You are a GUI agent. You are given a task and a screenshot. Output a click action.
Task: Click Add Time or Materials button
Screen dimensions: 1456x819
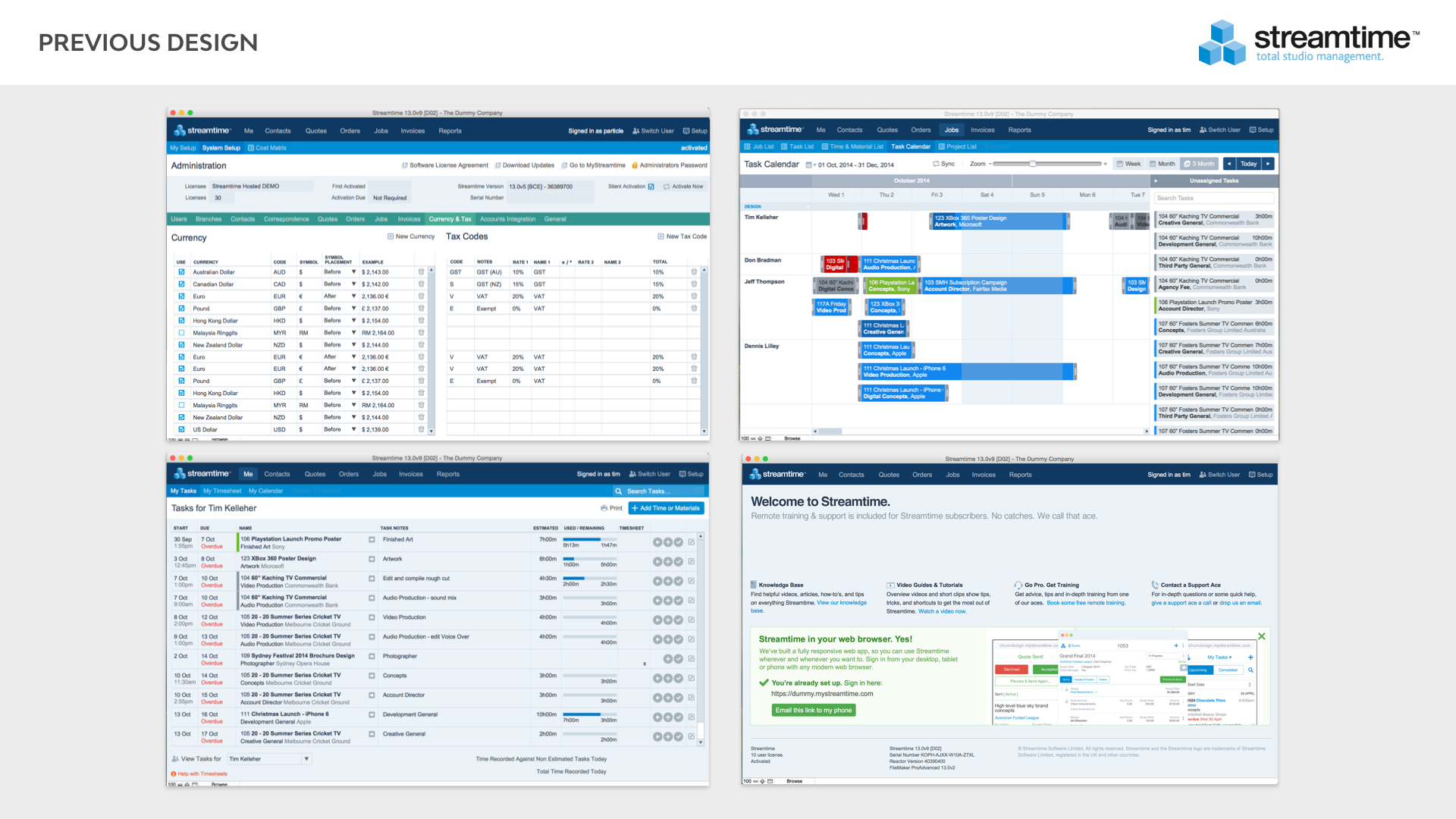[666, 508]
